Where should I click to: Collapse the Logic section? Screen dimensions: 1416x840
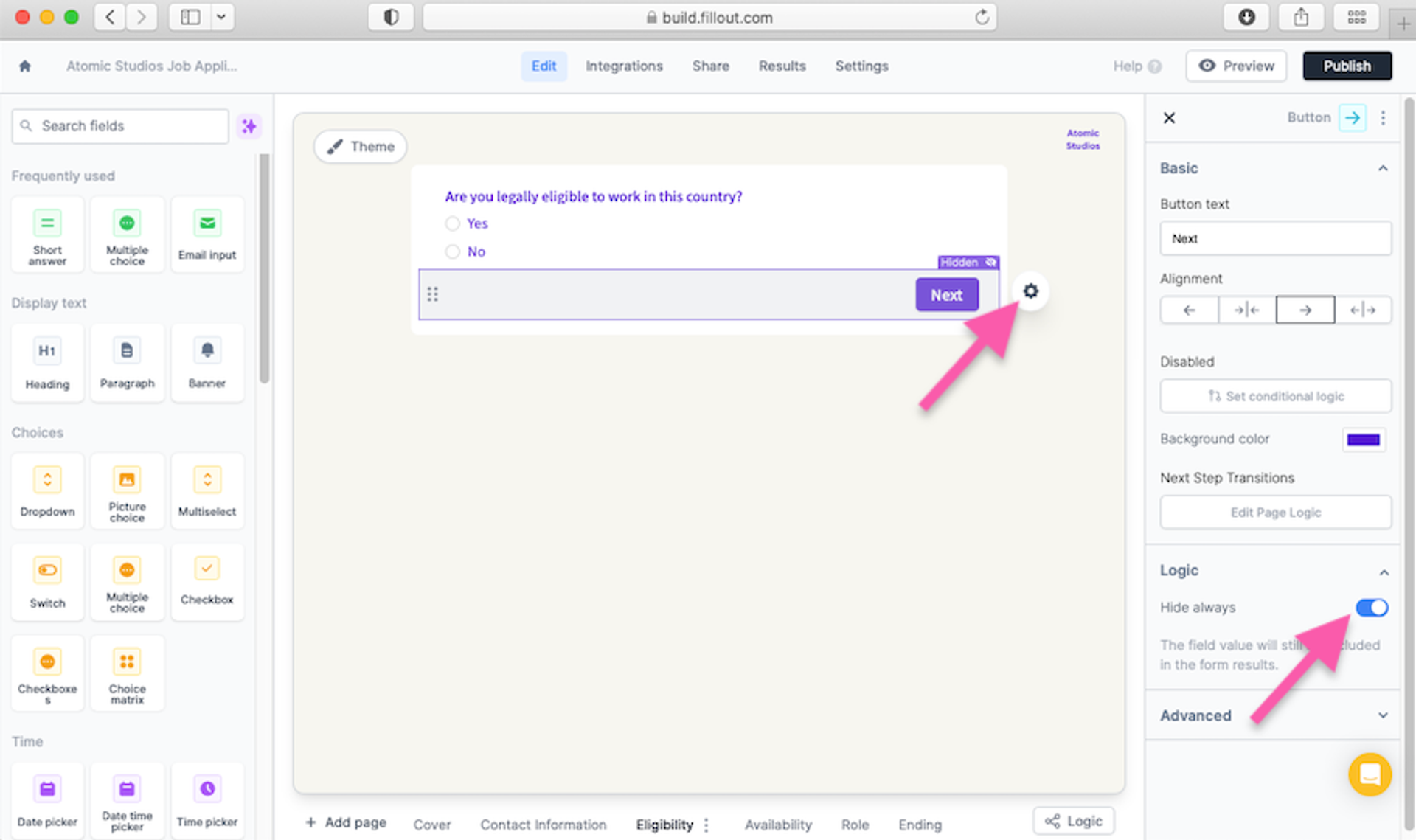pyautogui.click(x=1384, y=570)
